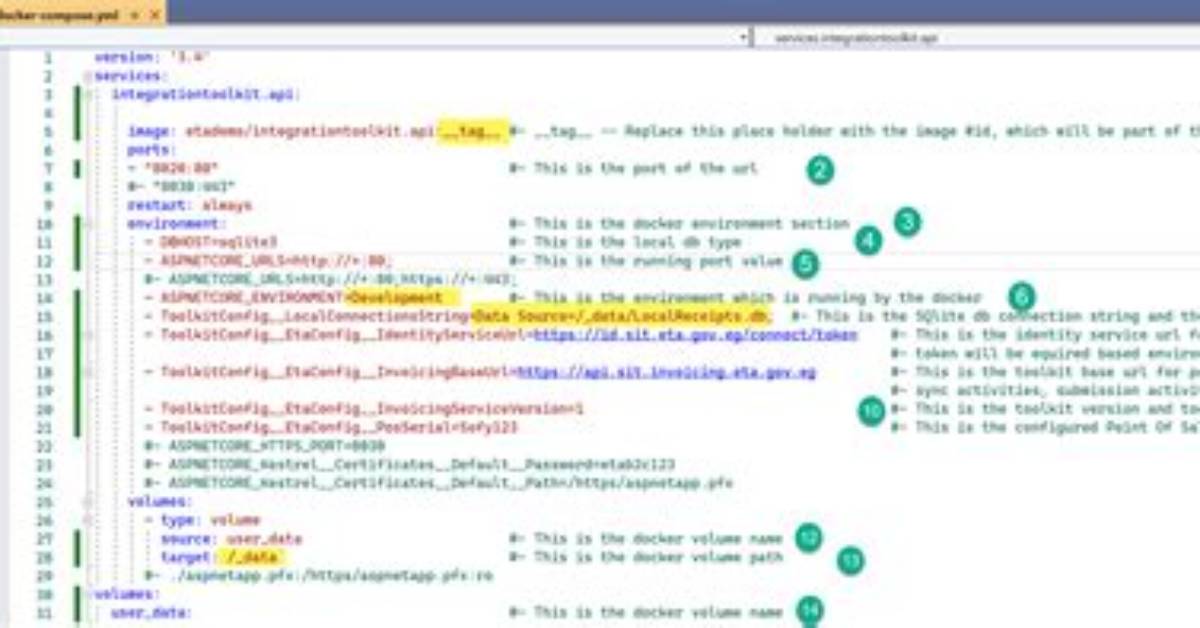Click the comment "This is the docker volume path"
The height and width of the screenshot is (628, 1200).
point(646,557)
